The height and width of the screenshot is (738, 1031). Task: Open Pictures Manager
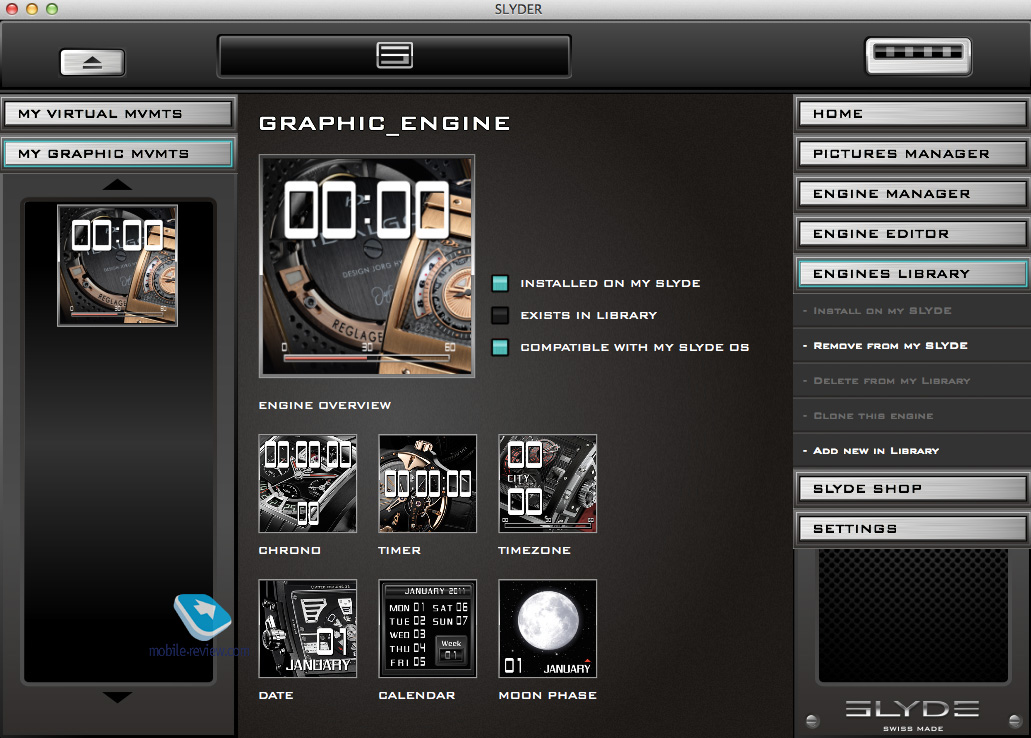pos(912,154)
